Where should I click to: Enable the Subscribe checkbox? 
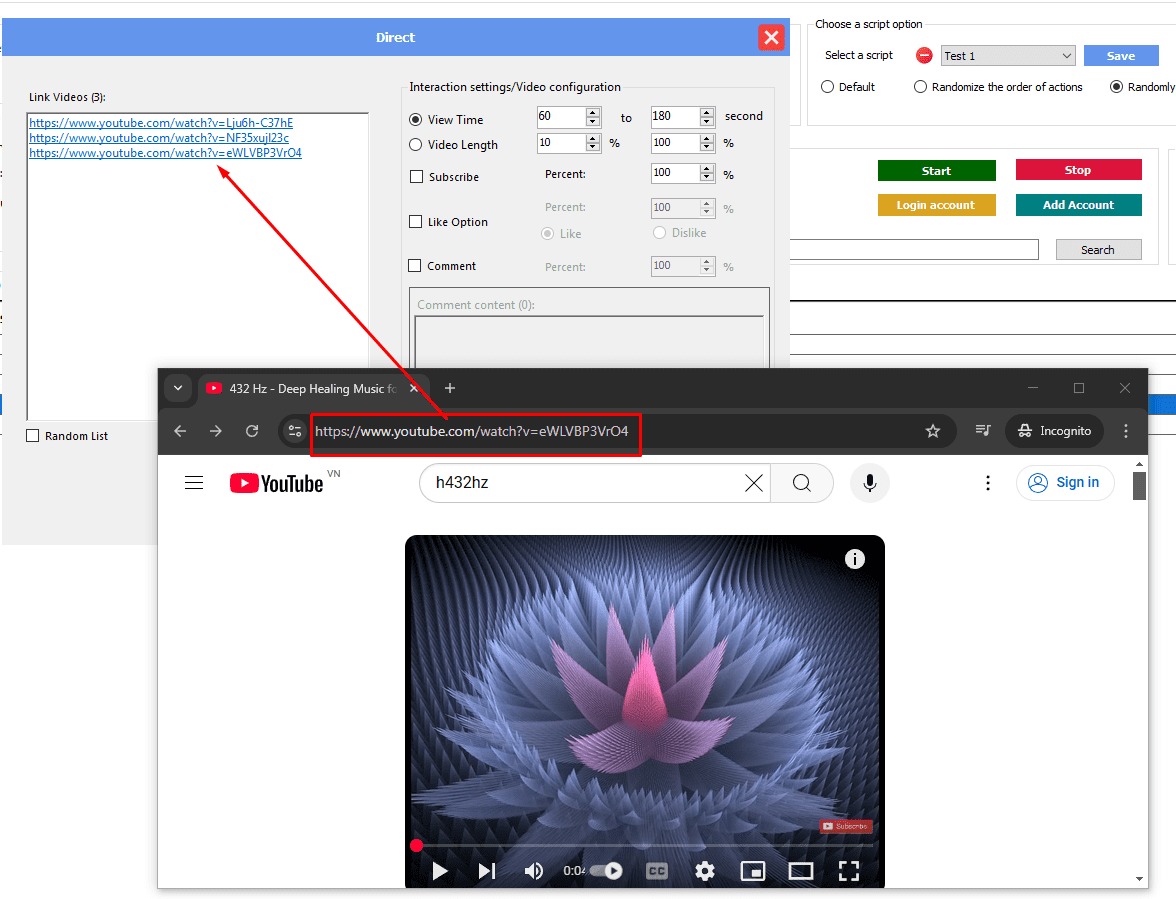point(416,177)
